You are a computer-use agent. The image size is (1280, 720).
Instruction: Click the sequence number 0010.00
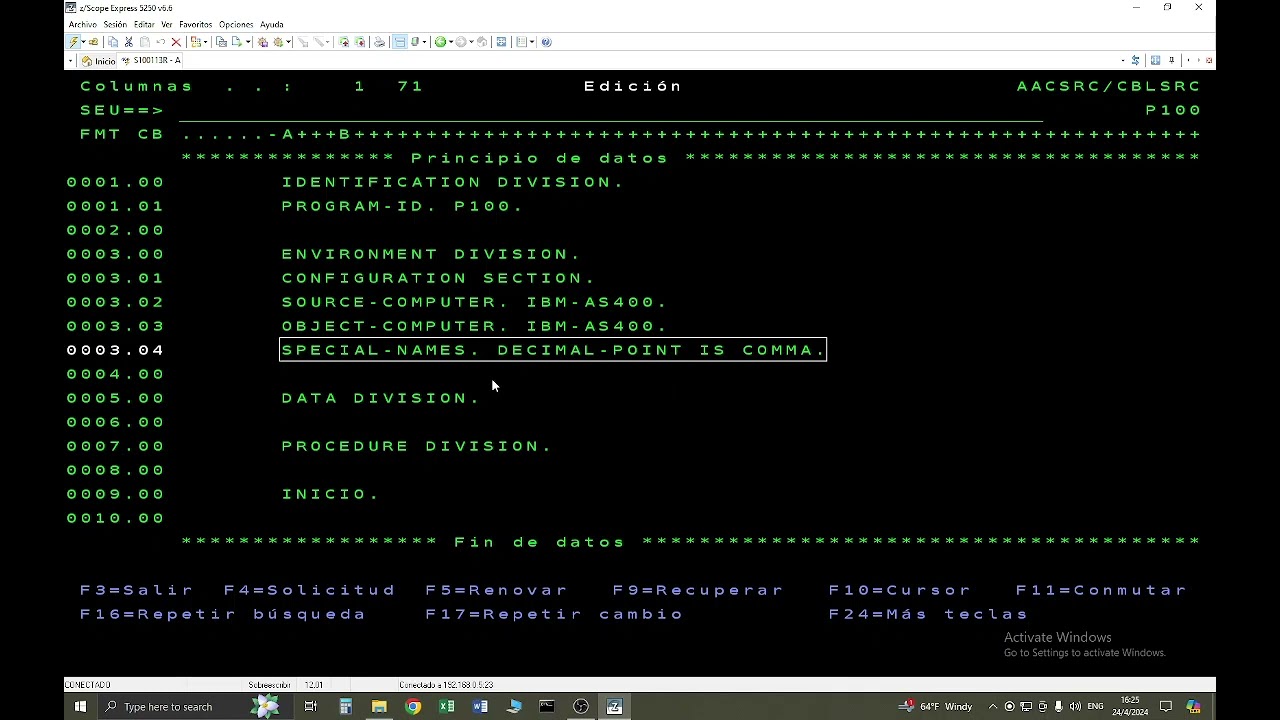(x=116, y=518)
